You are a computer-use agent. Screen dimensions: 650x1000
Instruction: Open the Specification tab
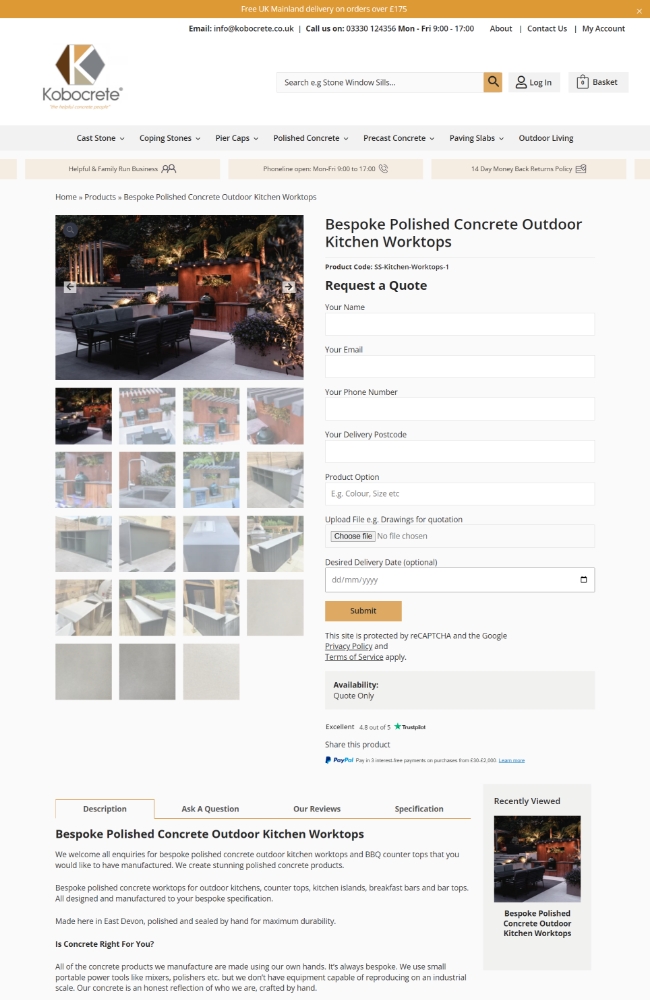click(418, 809)
